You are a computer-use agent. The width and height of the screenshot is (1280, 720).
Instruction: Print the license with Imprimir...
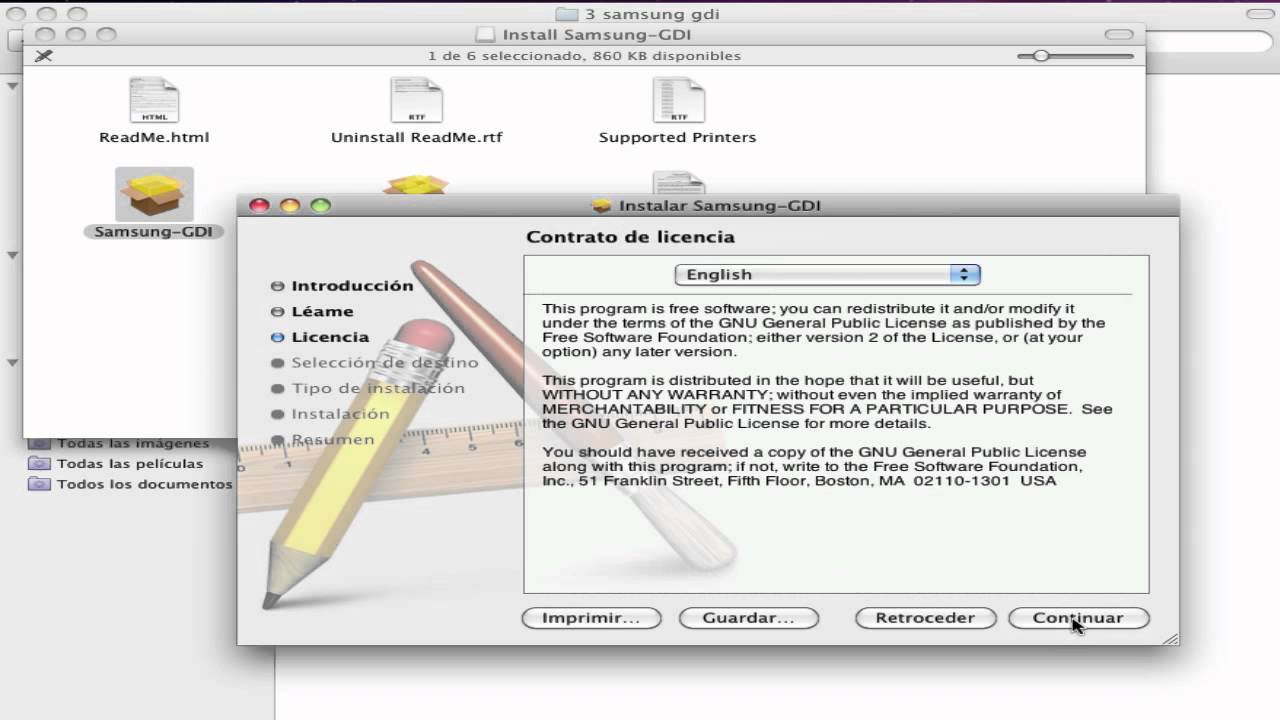tap(591, 618)
